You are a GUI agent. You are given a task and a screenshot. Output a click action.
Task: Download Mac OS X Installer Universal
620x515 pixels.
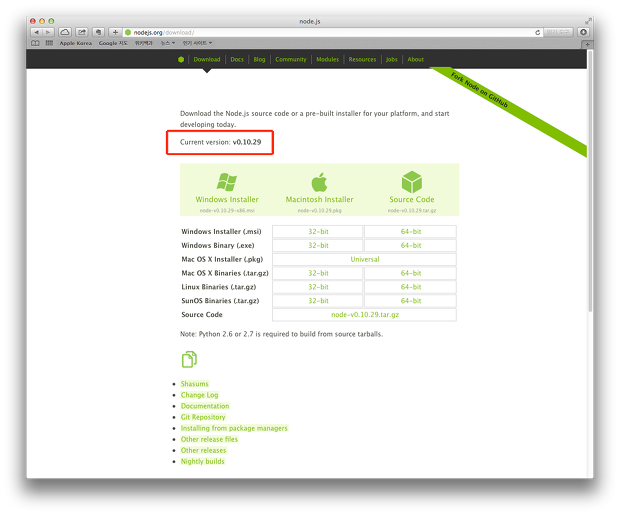pyautogui.click(x=365, y=259)
